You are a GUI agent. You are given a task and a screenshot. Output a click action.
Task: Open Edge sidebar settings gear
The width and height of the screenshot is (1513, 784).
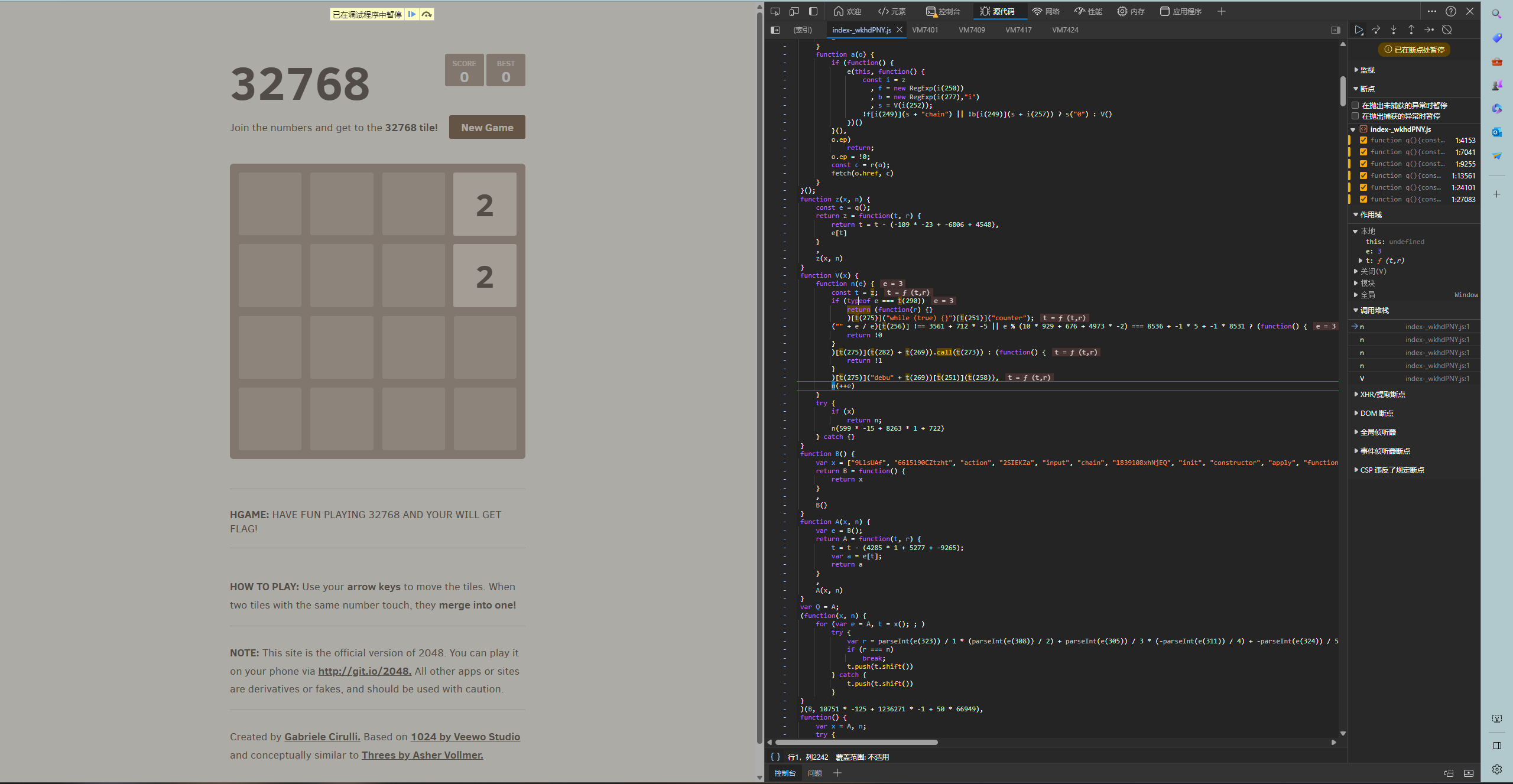click(1496, 769)
